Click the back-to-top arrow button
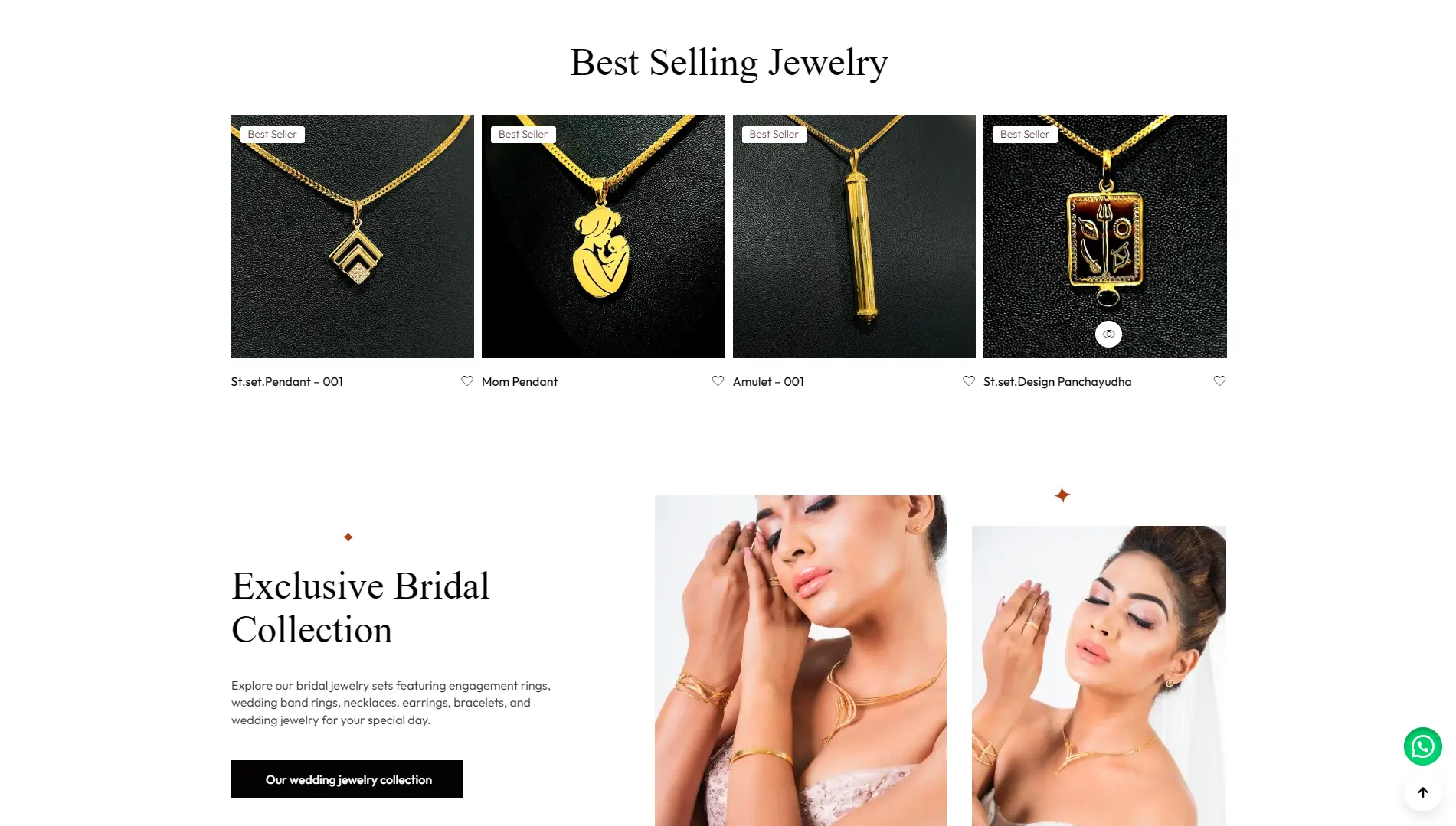The height and width of the screenshot is (826, 1456). [1422, 792]
